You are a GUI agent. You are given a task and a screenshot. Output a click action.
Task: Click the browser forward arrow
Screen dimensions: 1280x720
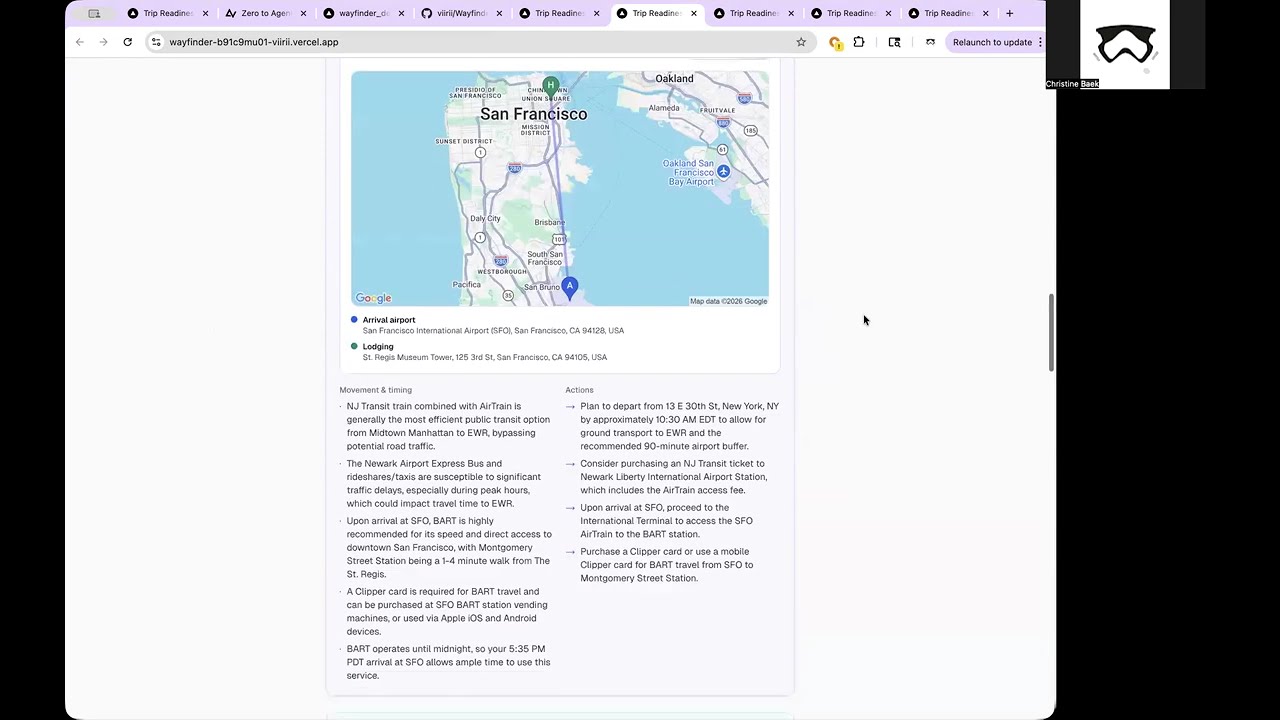103,42
